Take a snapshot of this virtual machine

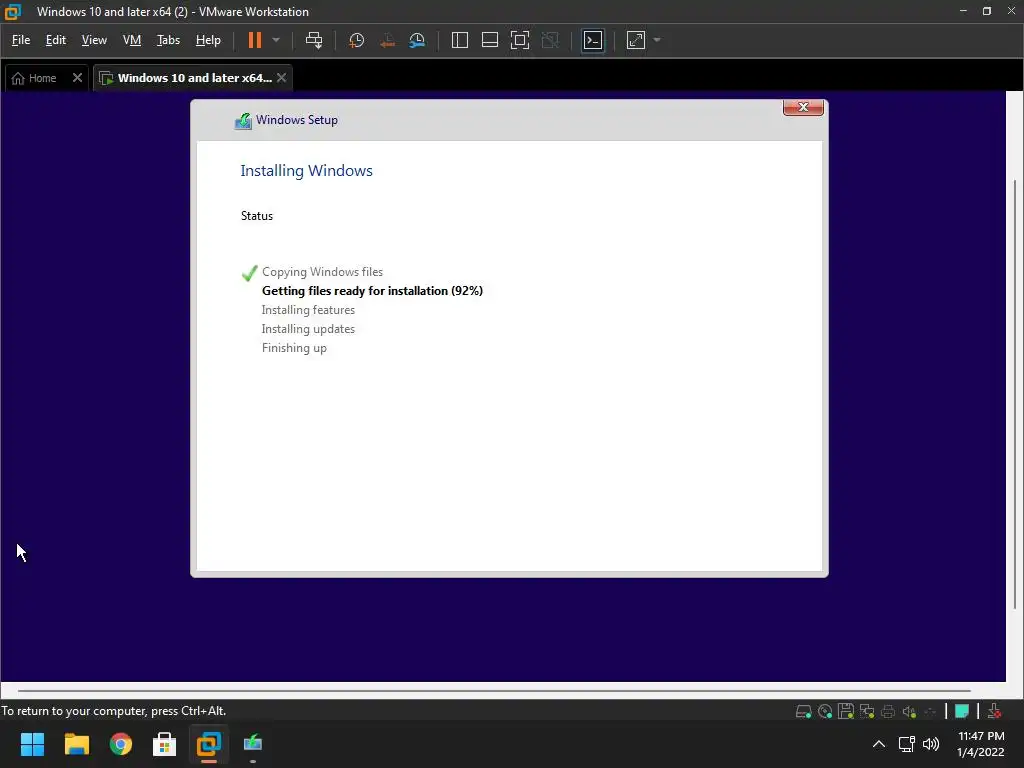357,40
